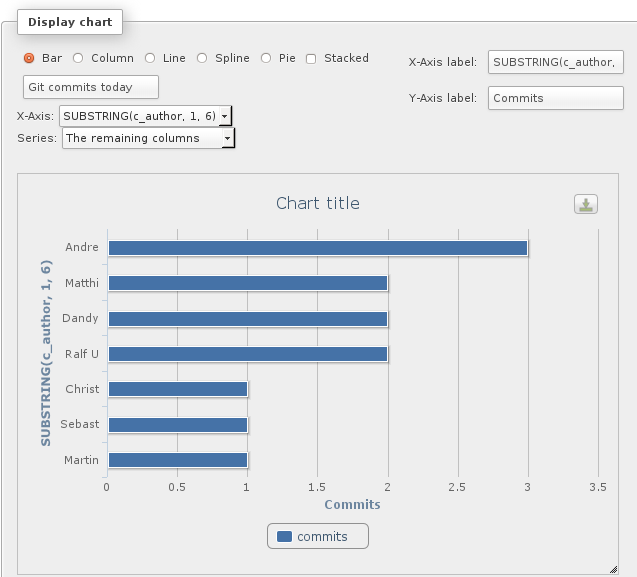Image resolution: width=637 pixels, height=577 pixels.
Task: Click the Dandy bar
Action: [x=248, y=319]
